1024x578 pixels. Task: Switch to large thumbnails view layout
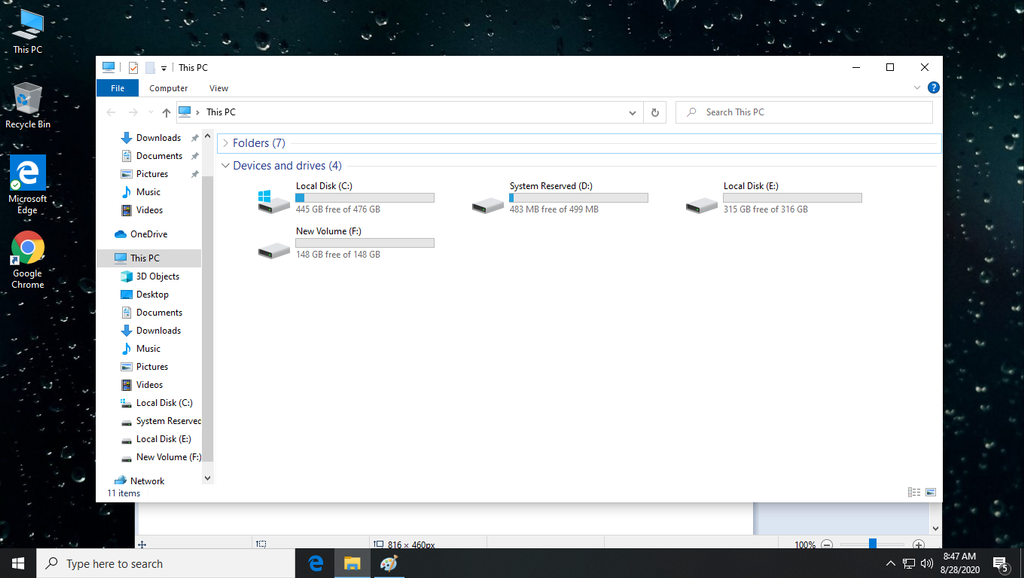(x=930, y=492)
